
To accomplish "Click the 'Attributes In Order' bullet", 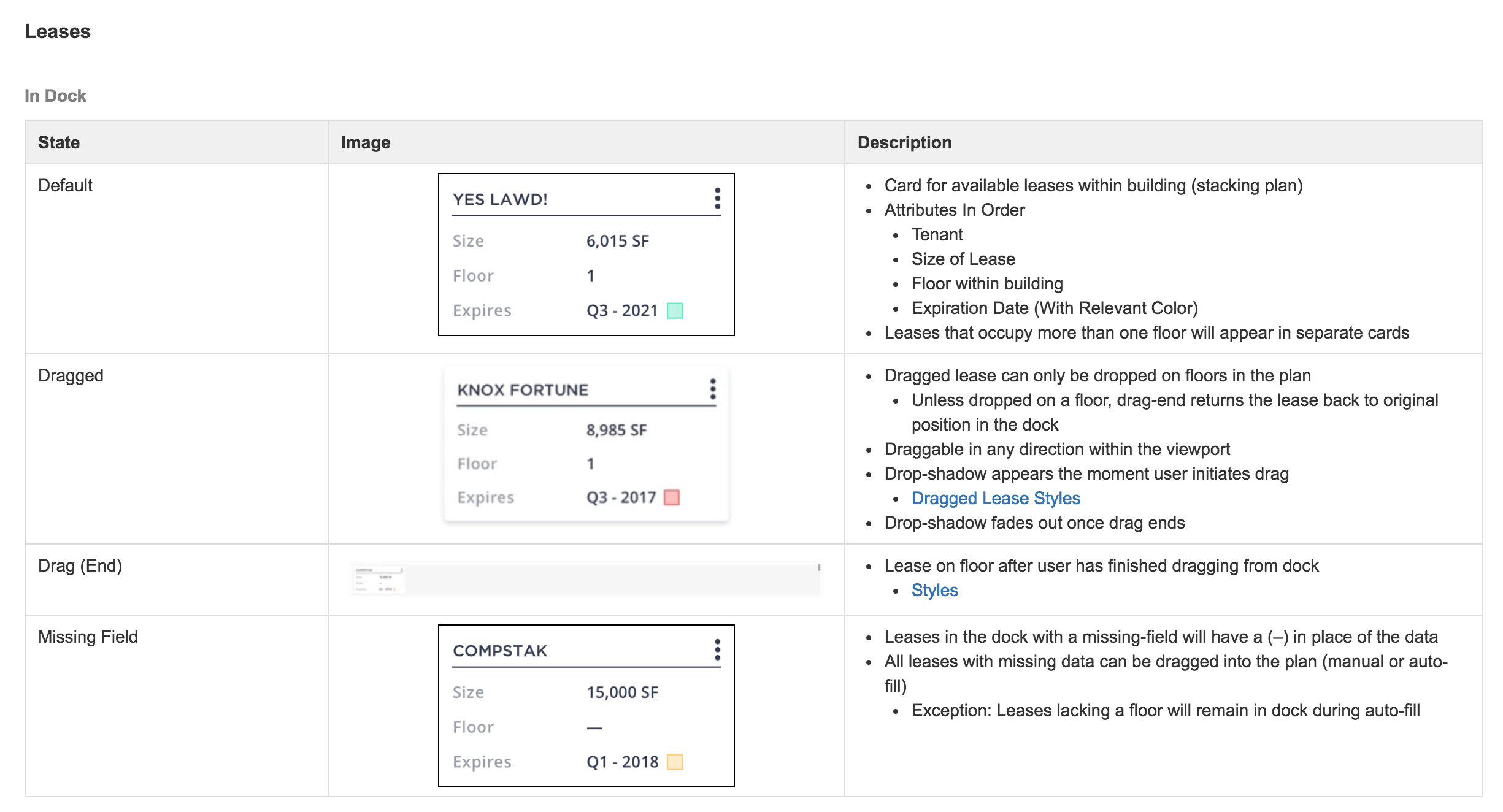I will [955, 210].
